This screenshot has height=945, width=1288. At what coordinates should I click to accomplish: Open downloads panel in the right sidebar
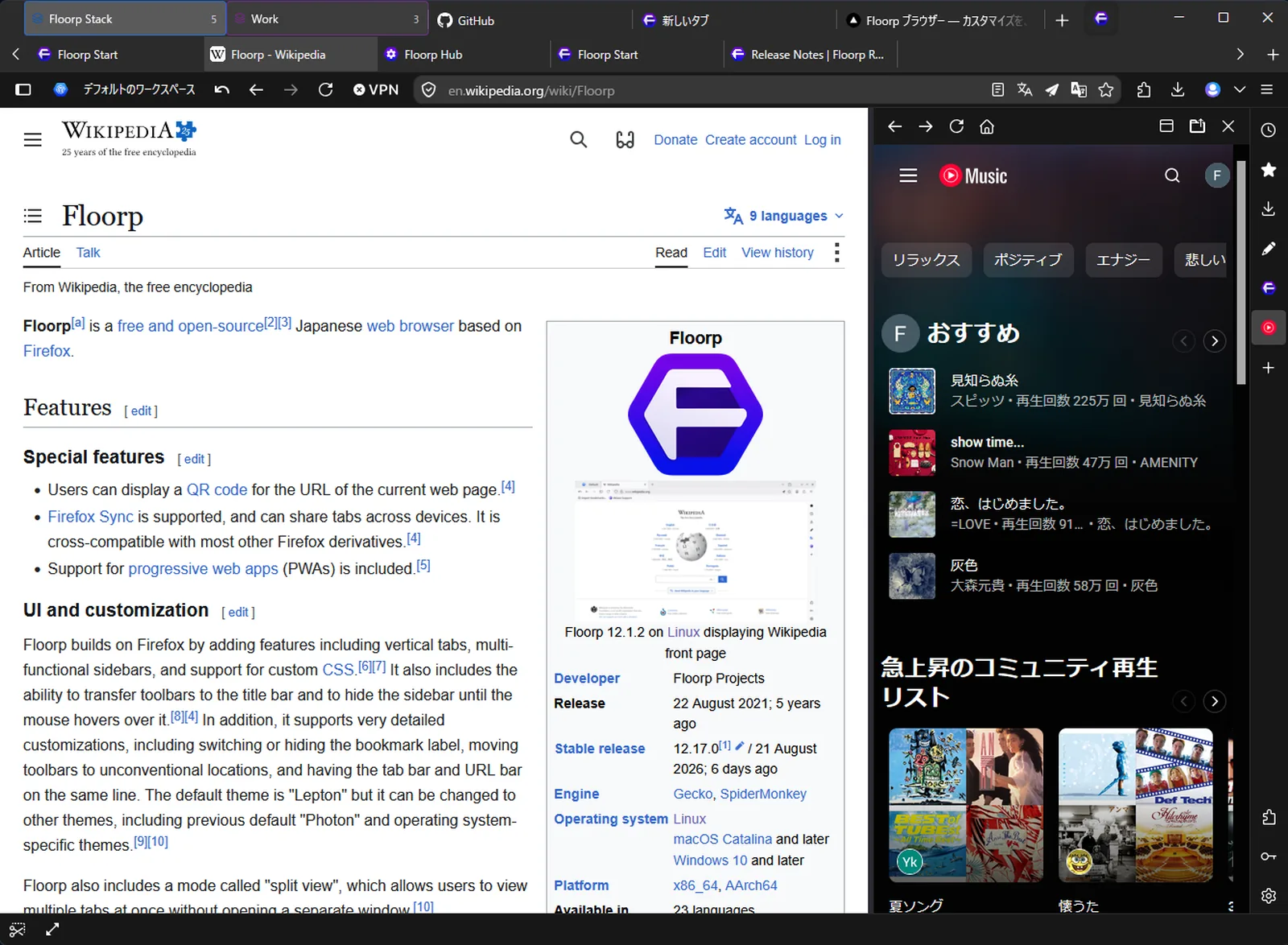point(1269,208)
